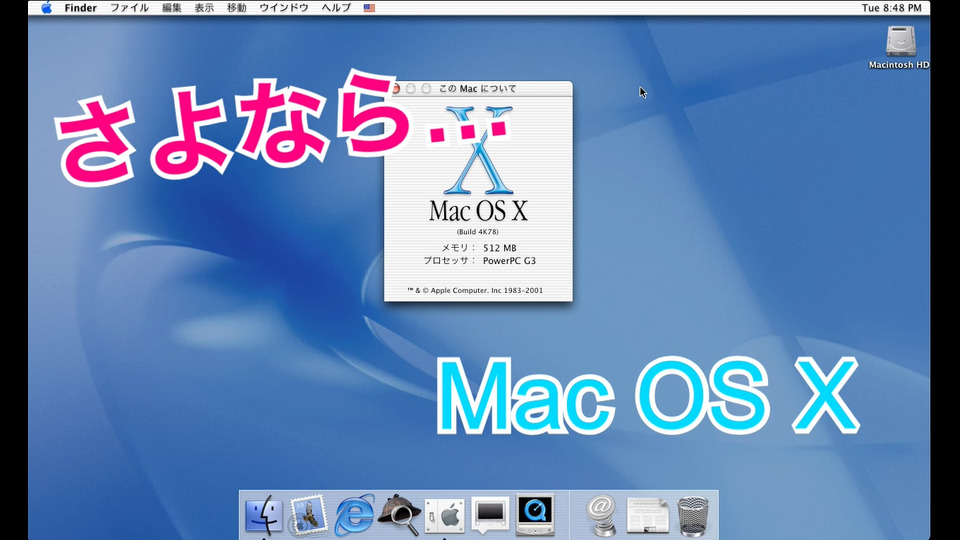Open the ファイル menu
This screenshot has height=540, width=960.
pos(129,8)
